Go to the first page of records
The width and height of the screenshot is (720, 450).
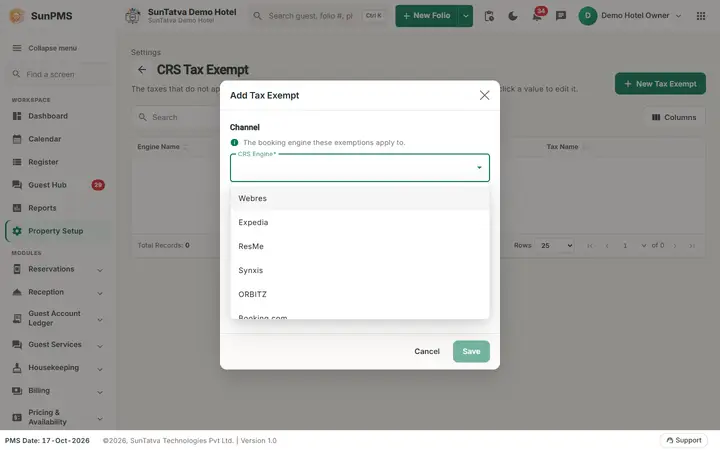click(x=590, y=246)
